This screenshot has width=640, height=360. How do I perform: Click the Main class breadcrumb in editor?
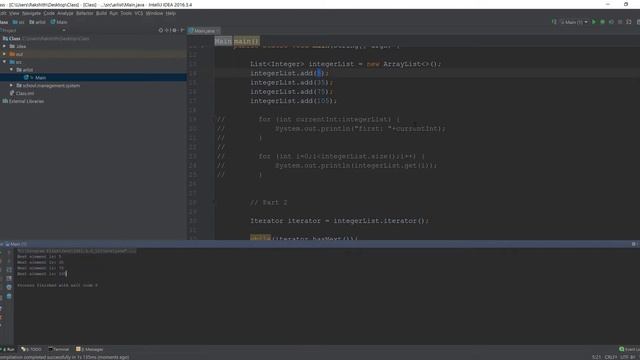[x=223, y=41]
